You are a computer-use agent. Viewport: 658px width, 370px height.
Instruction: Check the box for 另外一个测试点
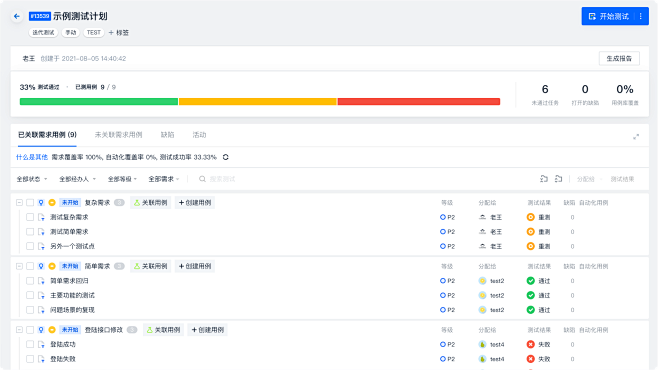[30, 246]
